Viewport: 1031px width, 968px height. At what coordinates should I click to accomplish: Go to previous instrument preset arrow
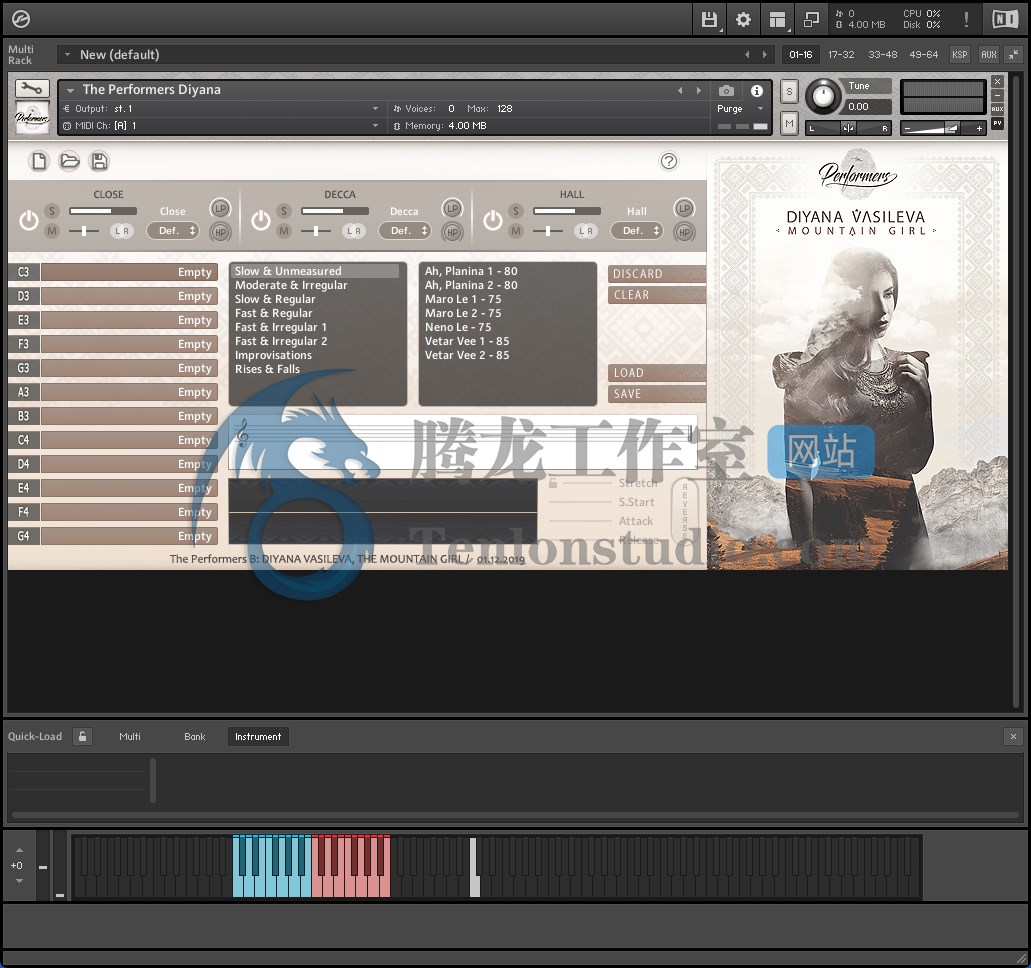coord(680,90)
